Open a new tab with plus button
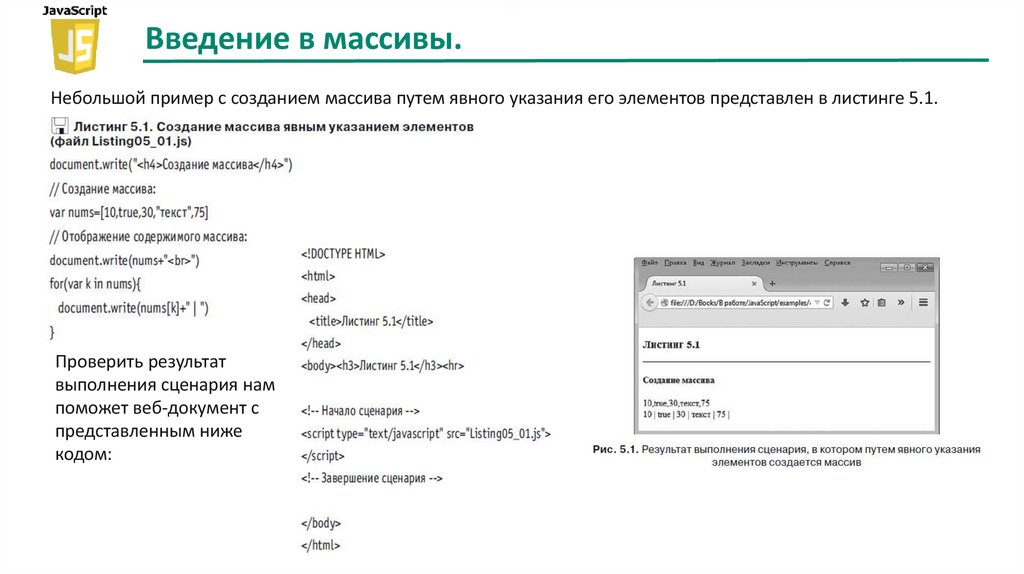Viewport: 1024px width, 574px height. [773, 283]
